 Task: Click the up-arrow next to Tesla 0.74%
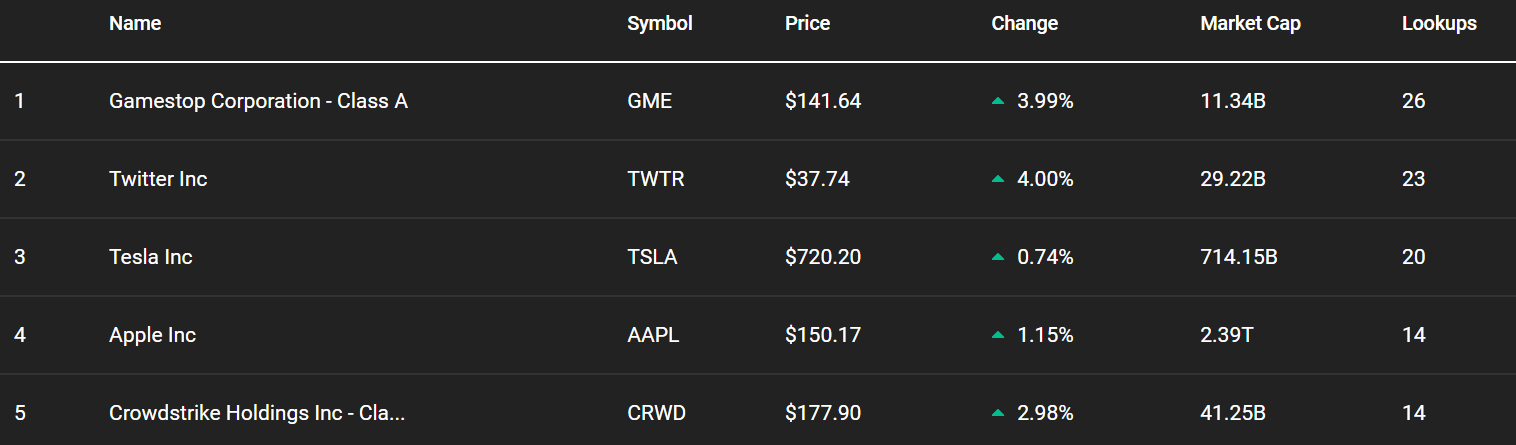(x=997, y=257)
